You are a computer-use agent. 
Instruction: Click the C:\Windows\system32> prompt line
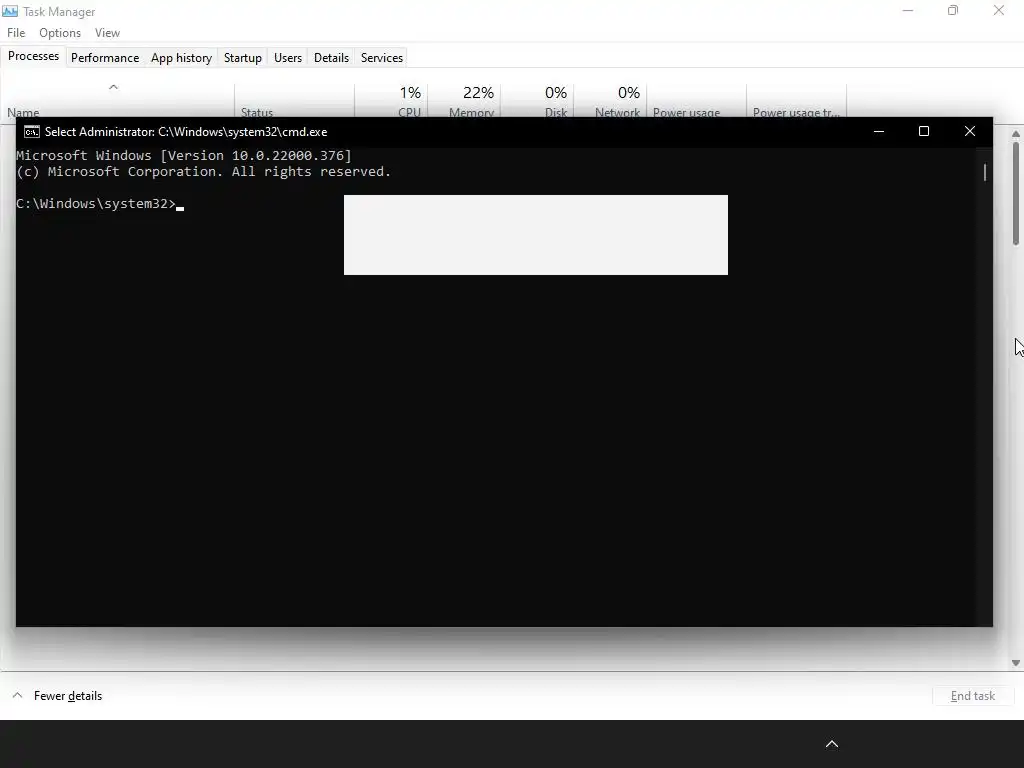coord(100,204)
